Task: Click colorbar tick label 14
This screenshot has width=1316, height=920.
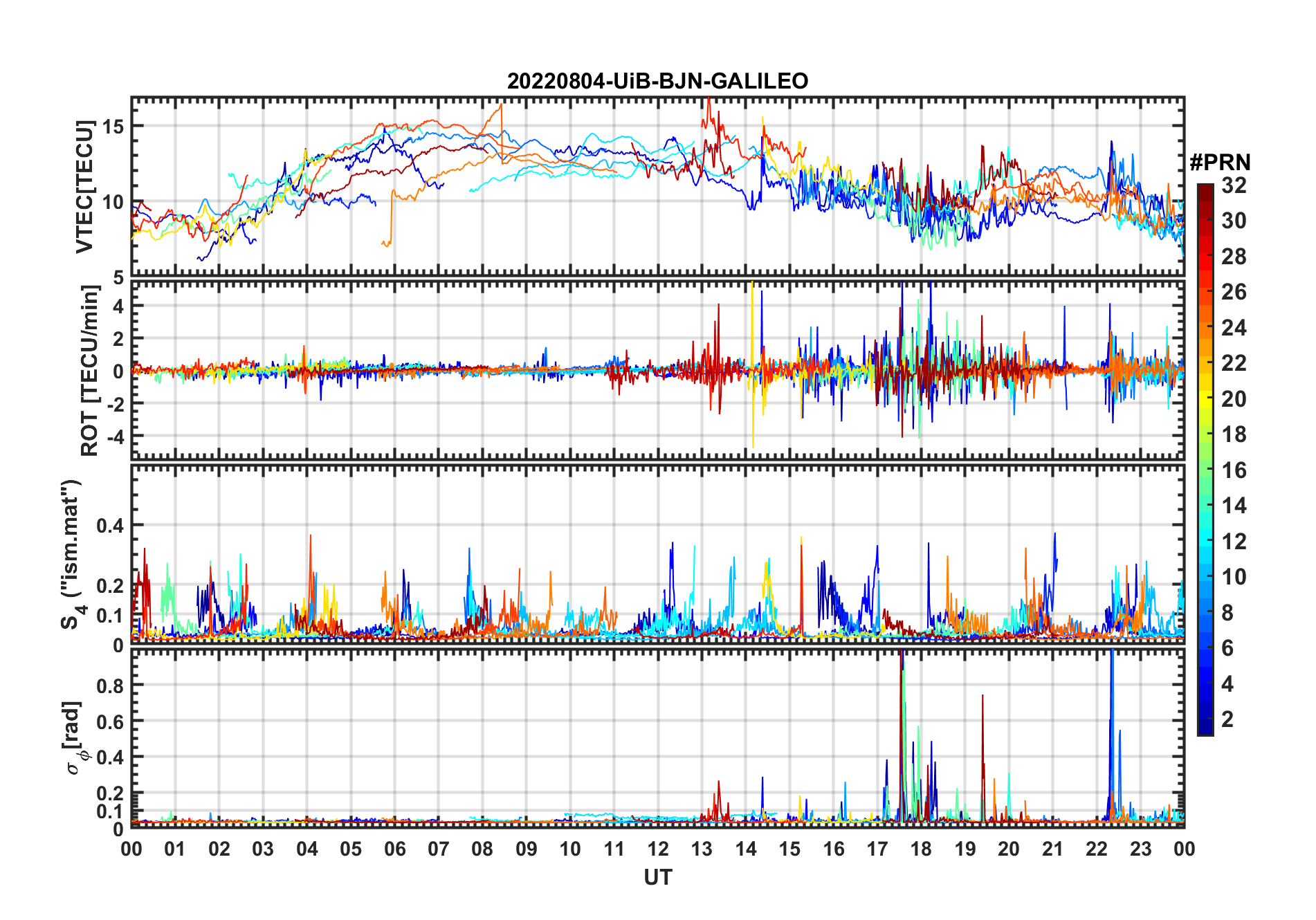Action: click(1234, 506)
